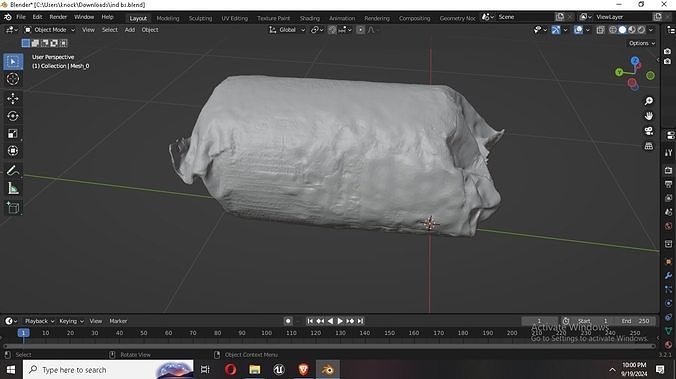Toggle proportional editing
The height and width of the screenshot is (379, 676).
pyautogui.click(x=360, y=30)
